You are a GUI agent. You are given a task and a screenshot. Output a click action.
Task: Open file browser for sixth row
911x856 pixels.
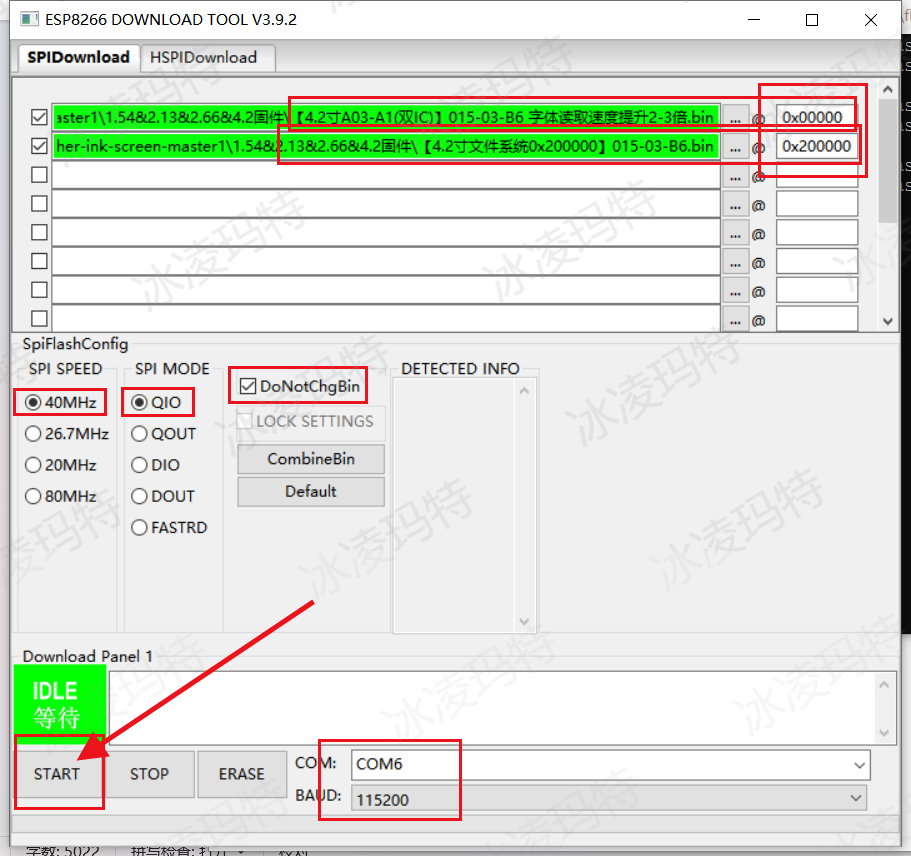pyautogui.click(x=736, y=262)
